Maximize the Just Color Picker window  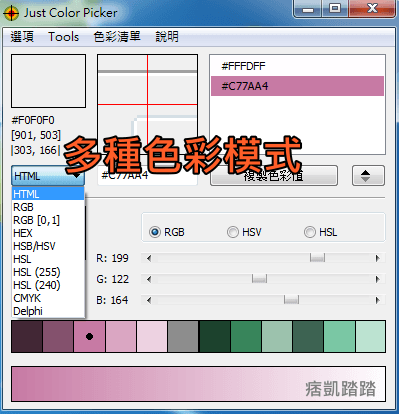pyautogui.click(x=335, y=8)
